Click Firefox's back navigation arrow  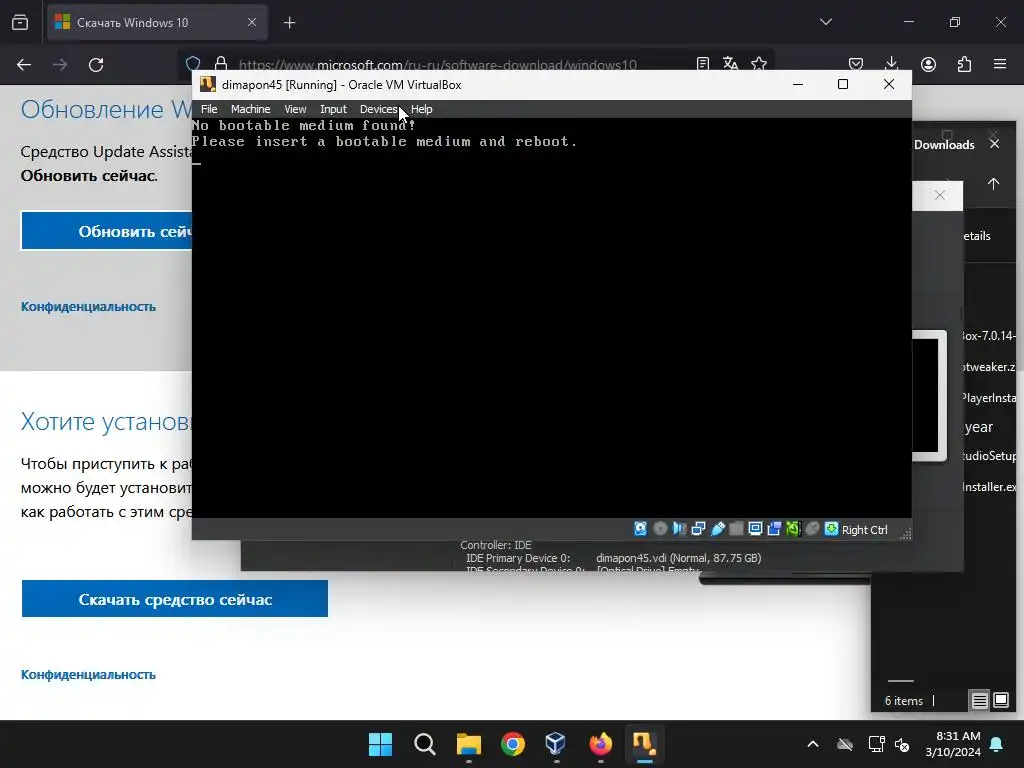24,65
